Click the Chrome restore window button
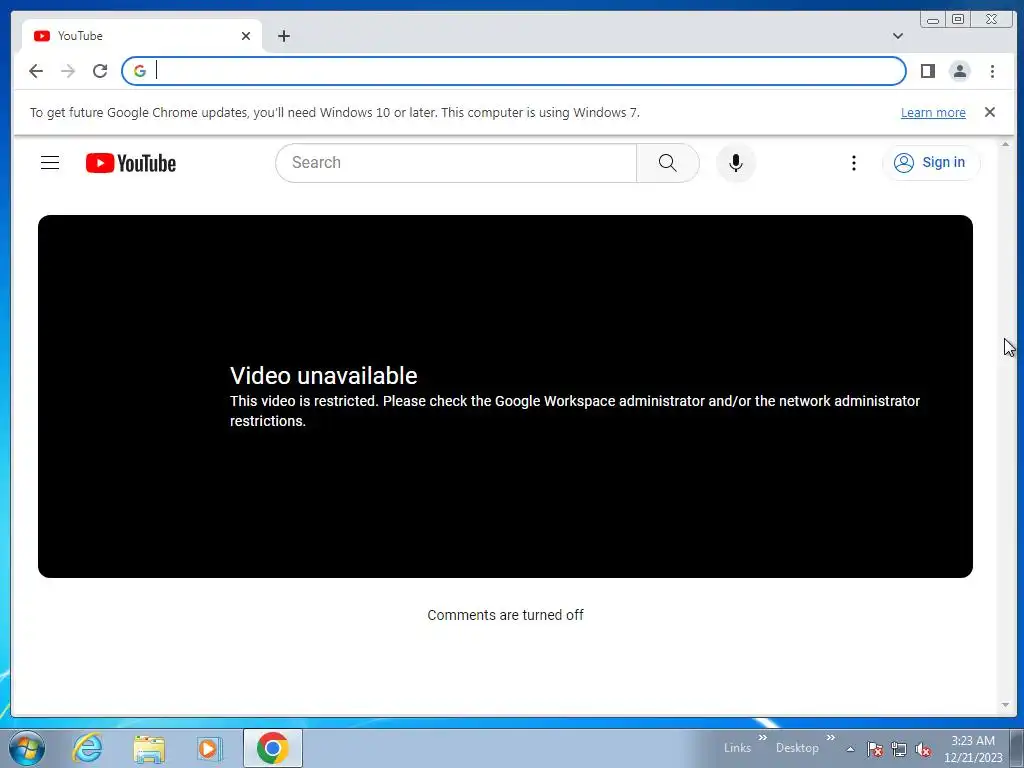The image size is (1024, 768). (958, 20)
